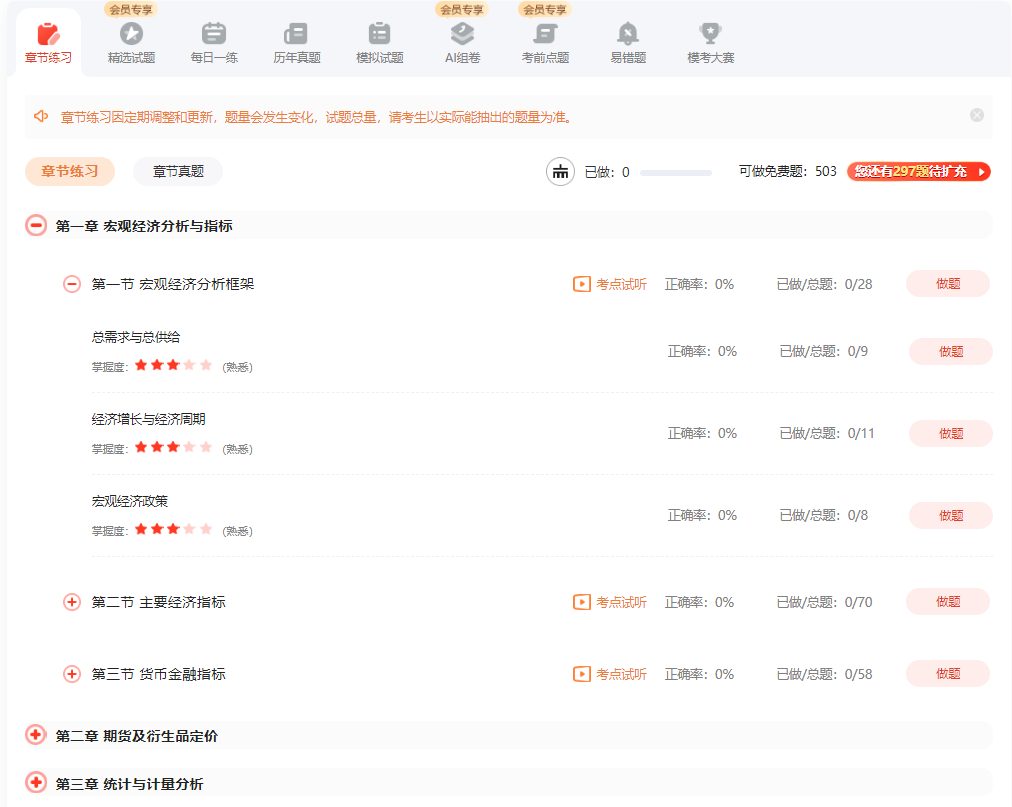The image size is (1012, 807).
Task: Expand 第三章 统计与计量分析
Action: pos(36,783)
